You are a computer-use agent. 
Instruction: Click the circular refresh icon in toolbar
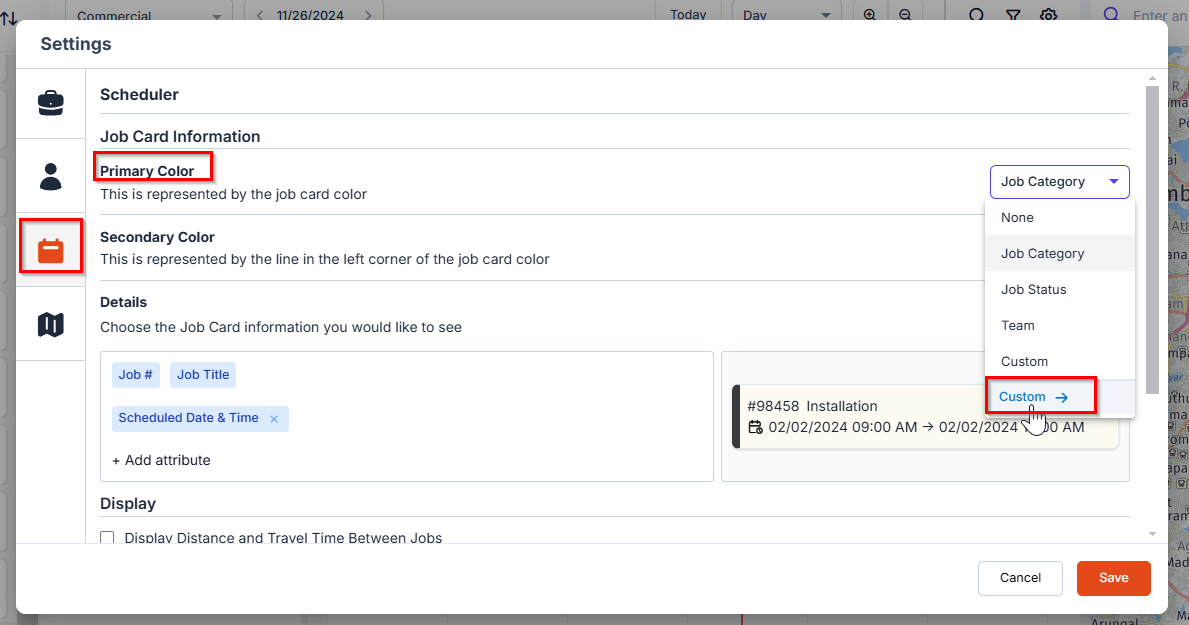[x=977, y=14]
